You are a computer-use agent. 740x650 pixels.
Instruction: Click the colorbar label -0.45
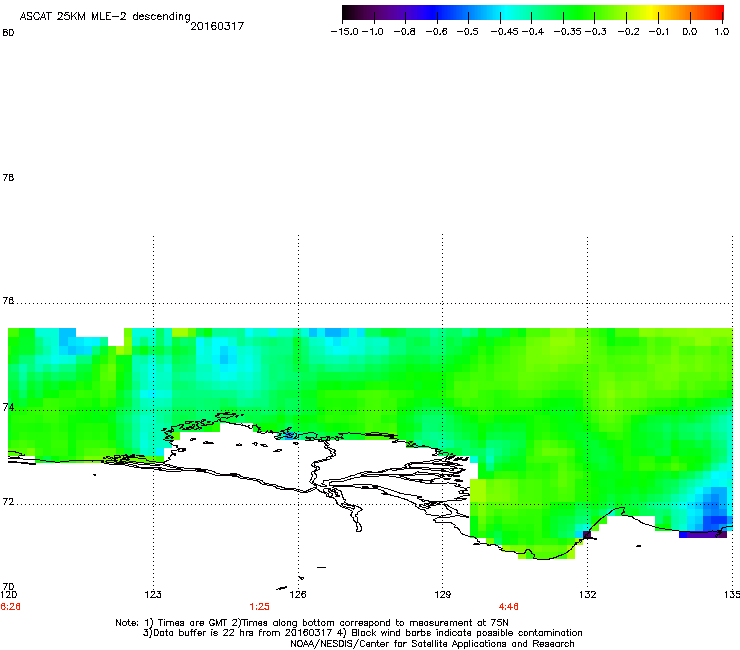(504, 32)
